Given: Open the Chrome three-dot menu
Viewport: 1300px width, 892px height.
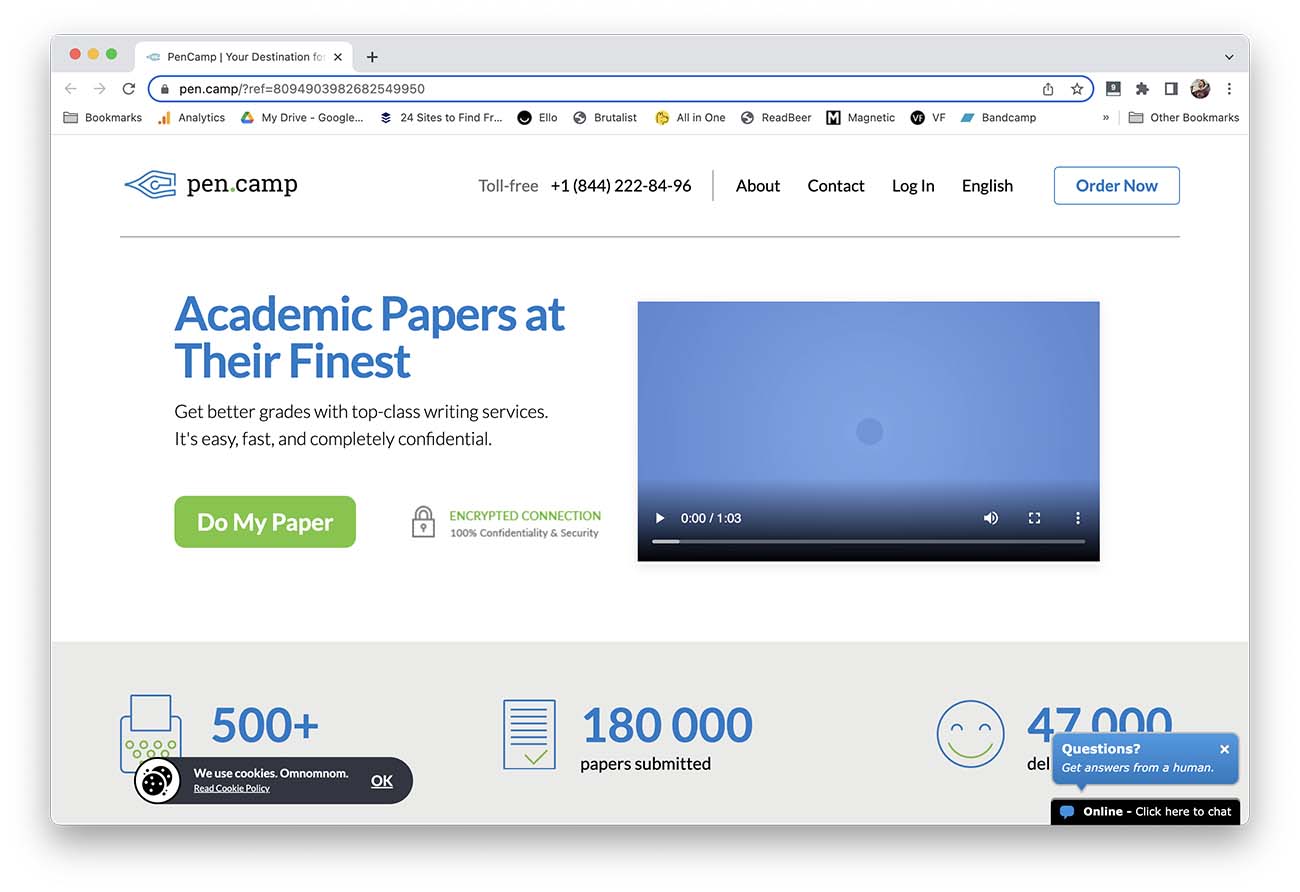Looking at the screenshot, I should (x=1229, y=89).
